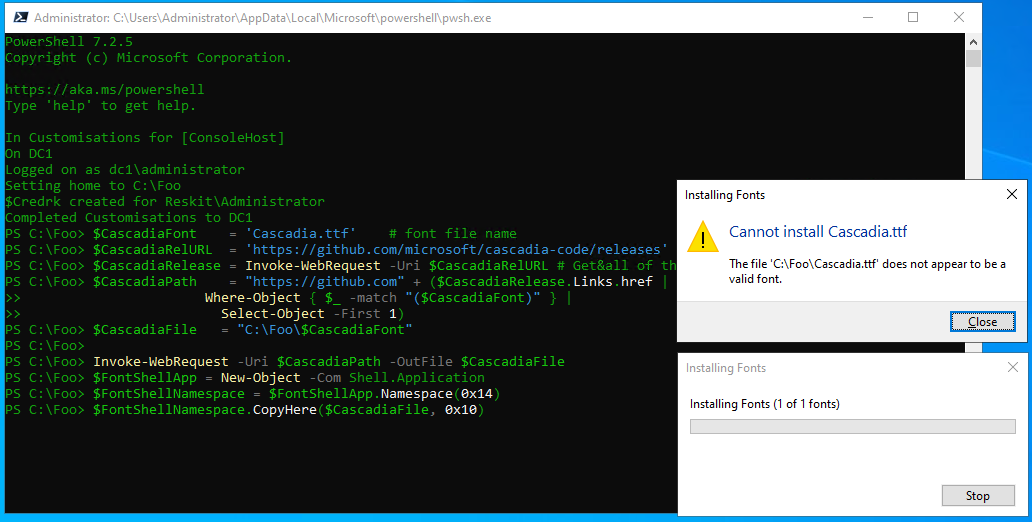Close the Installing Fonts progress window
The image size is (1032, 522).
pyautogui.click(x=1012, y=367)
